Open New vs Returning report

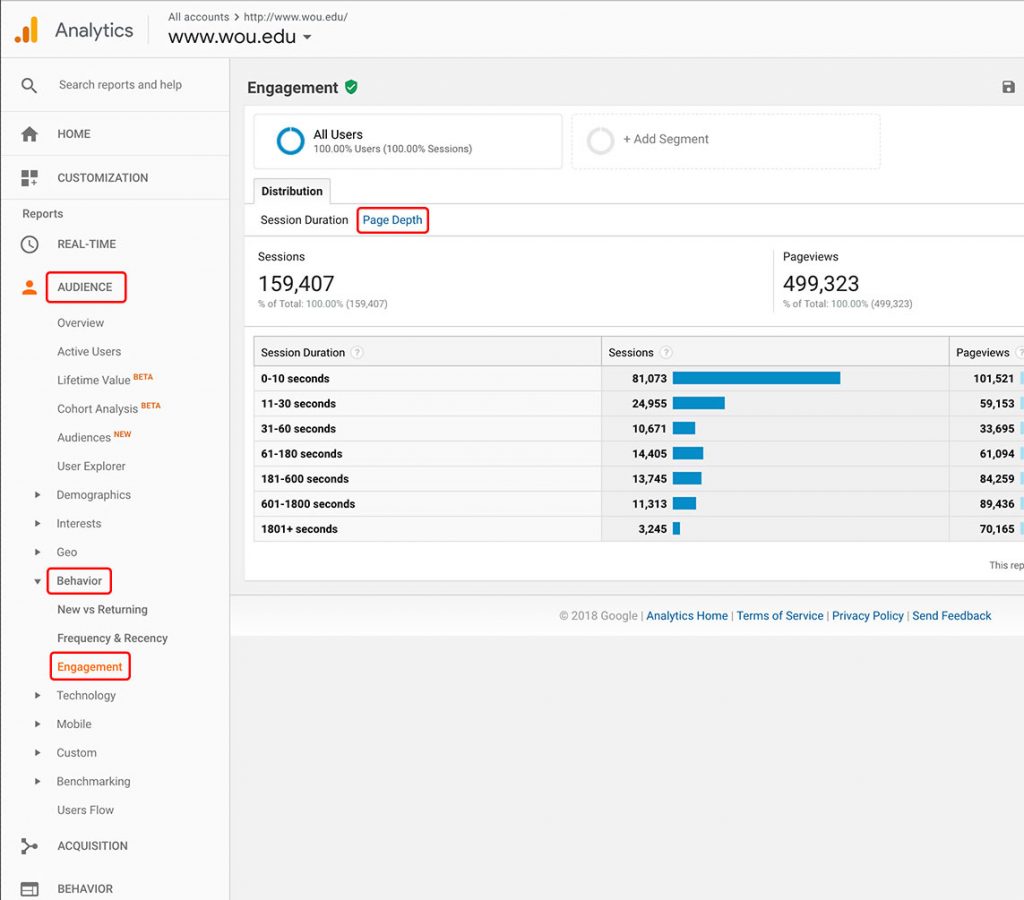click(x=103, y=610)
